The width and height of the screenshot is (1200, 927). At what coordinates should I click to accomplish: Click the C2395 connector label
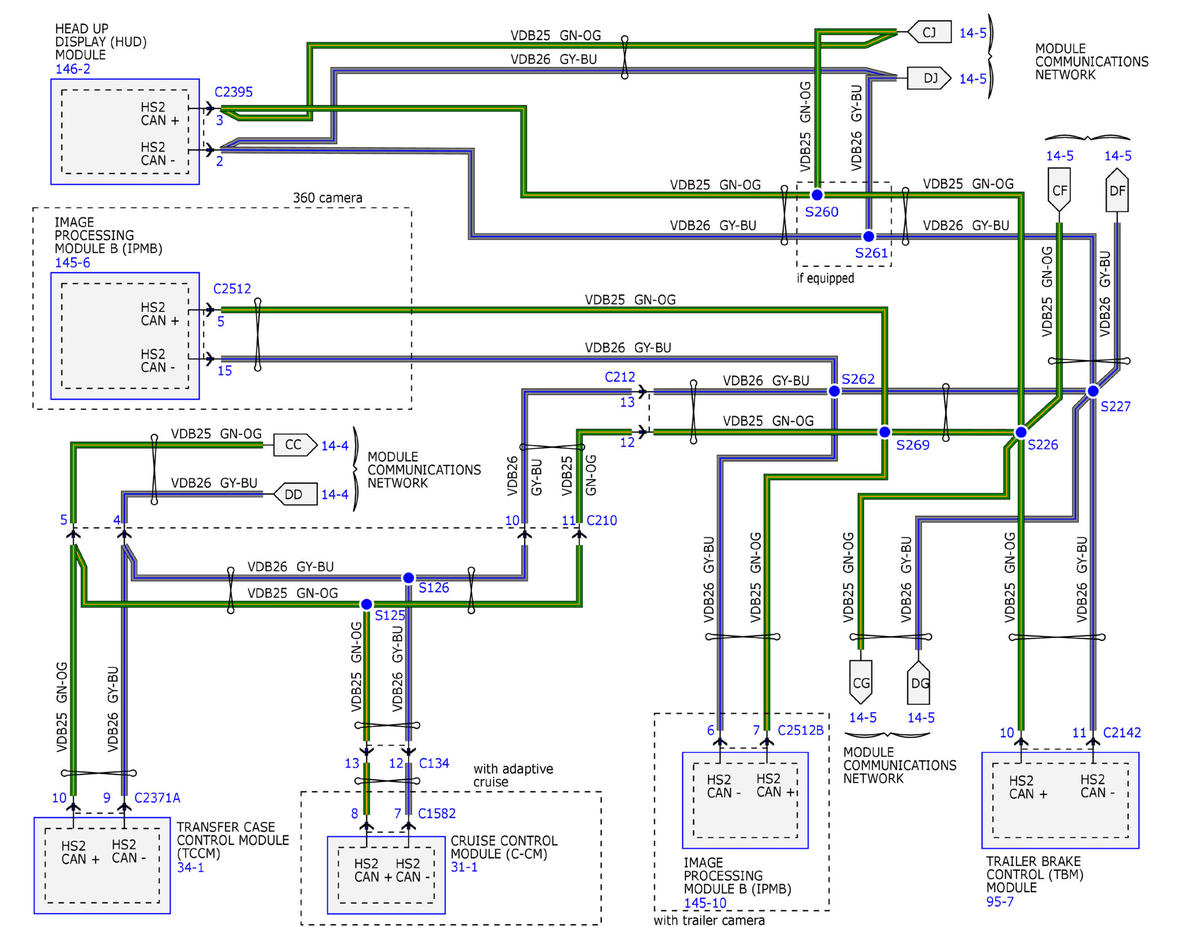(x=233, y=91)
